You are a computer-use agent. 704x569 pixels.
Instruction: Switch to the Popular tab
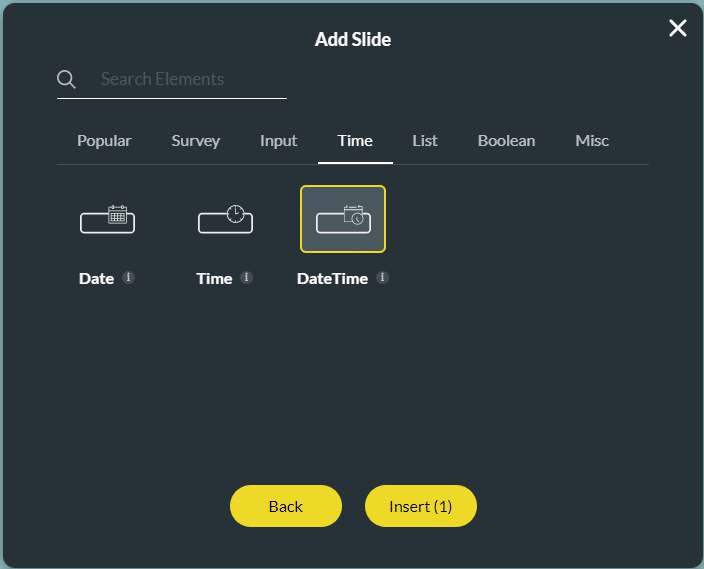pos(104,141)
